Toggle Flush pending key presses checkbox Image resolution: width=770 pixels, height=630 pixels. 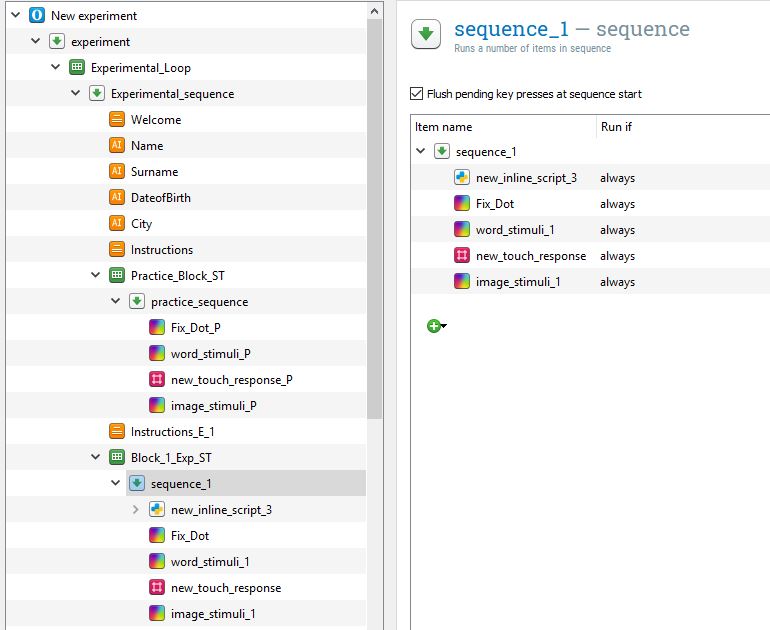[x=417, y=94]
